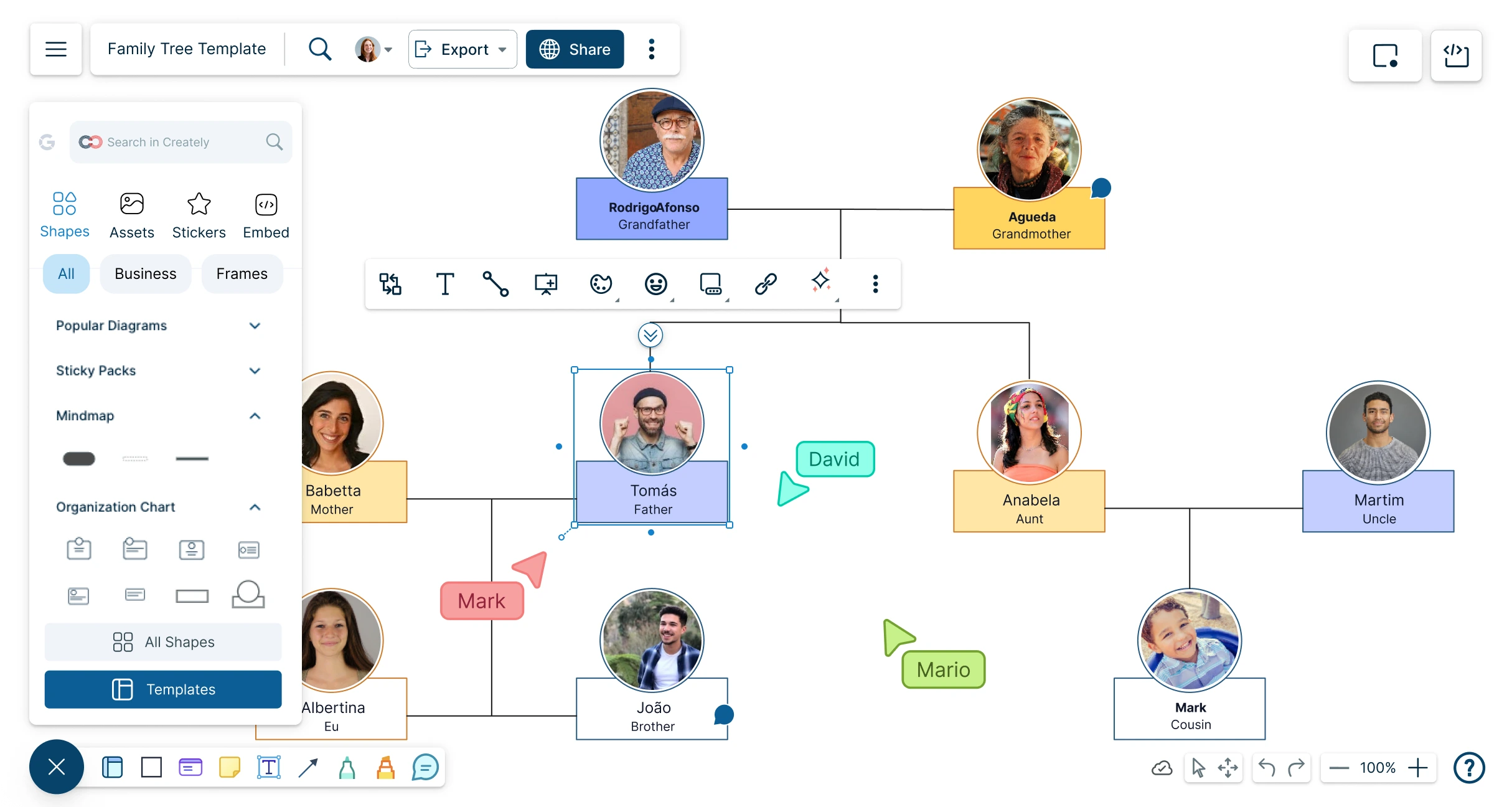
Task: Select the card tool in bottom toolbar
Action: (190, 767)
